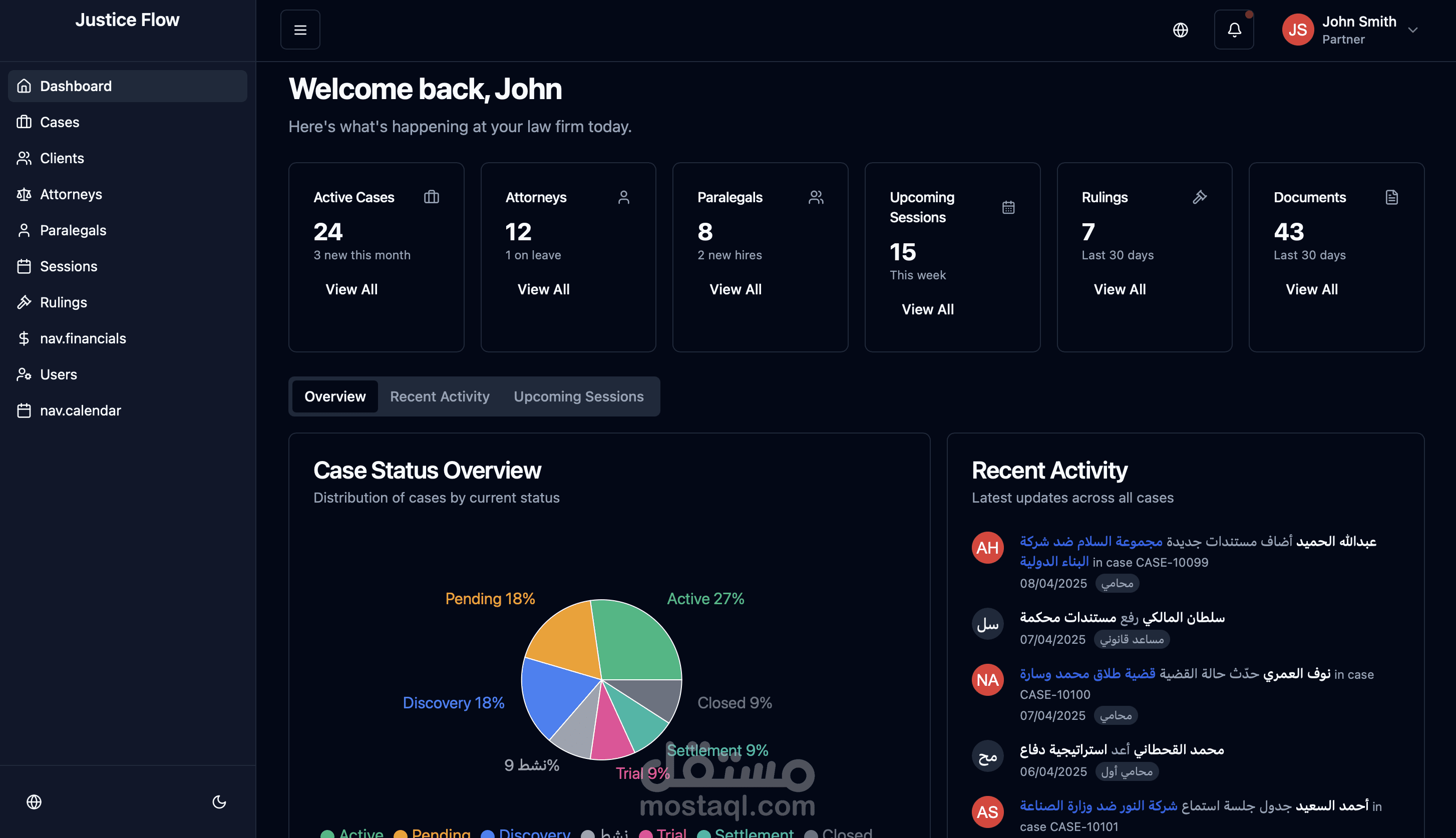Click View All under Active Cases

point(351,289)
